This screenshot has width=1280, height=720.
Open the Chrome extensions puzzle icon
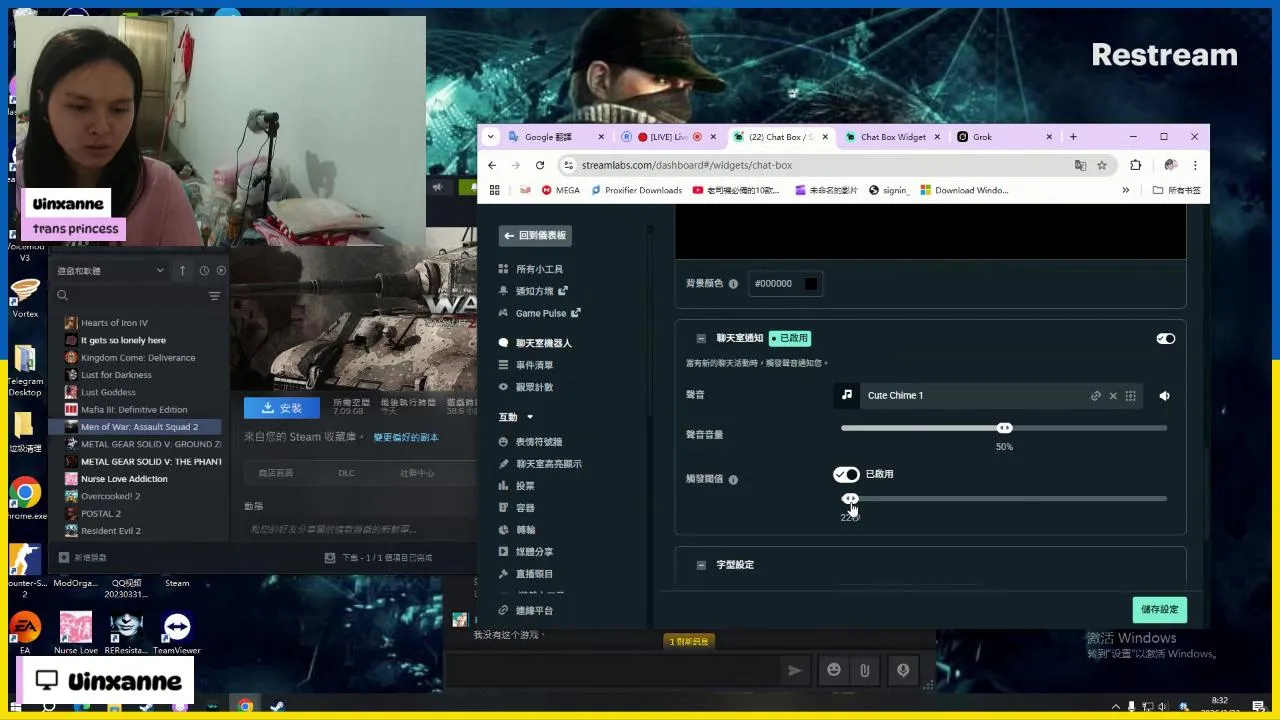point(1135,165)
